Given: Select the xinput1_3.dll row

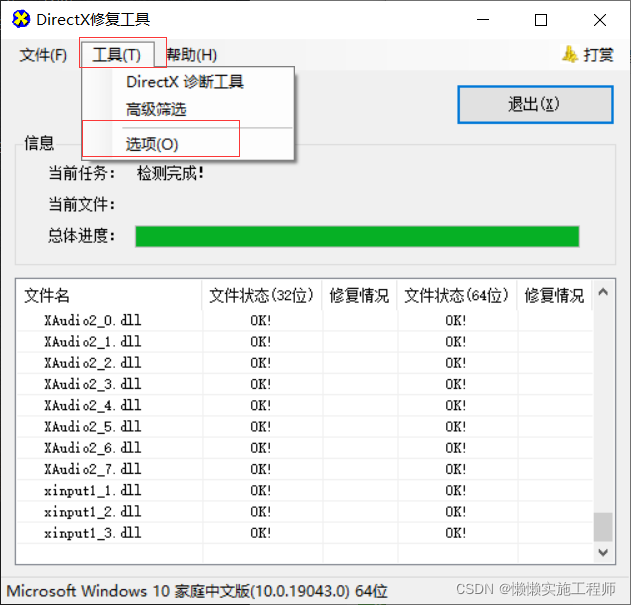Looking at the screenshot, I should tap(305, 533).
